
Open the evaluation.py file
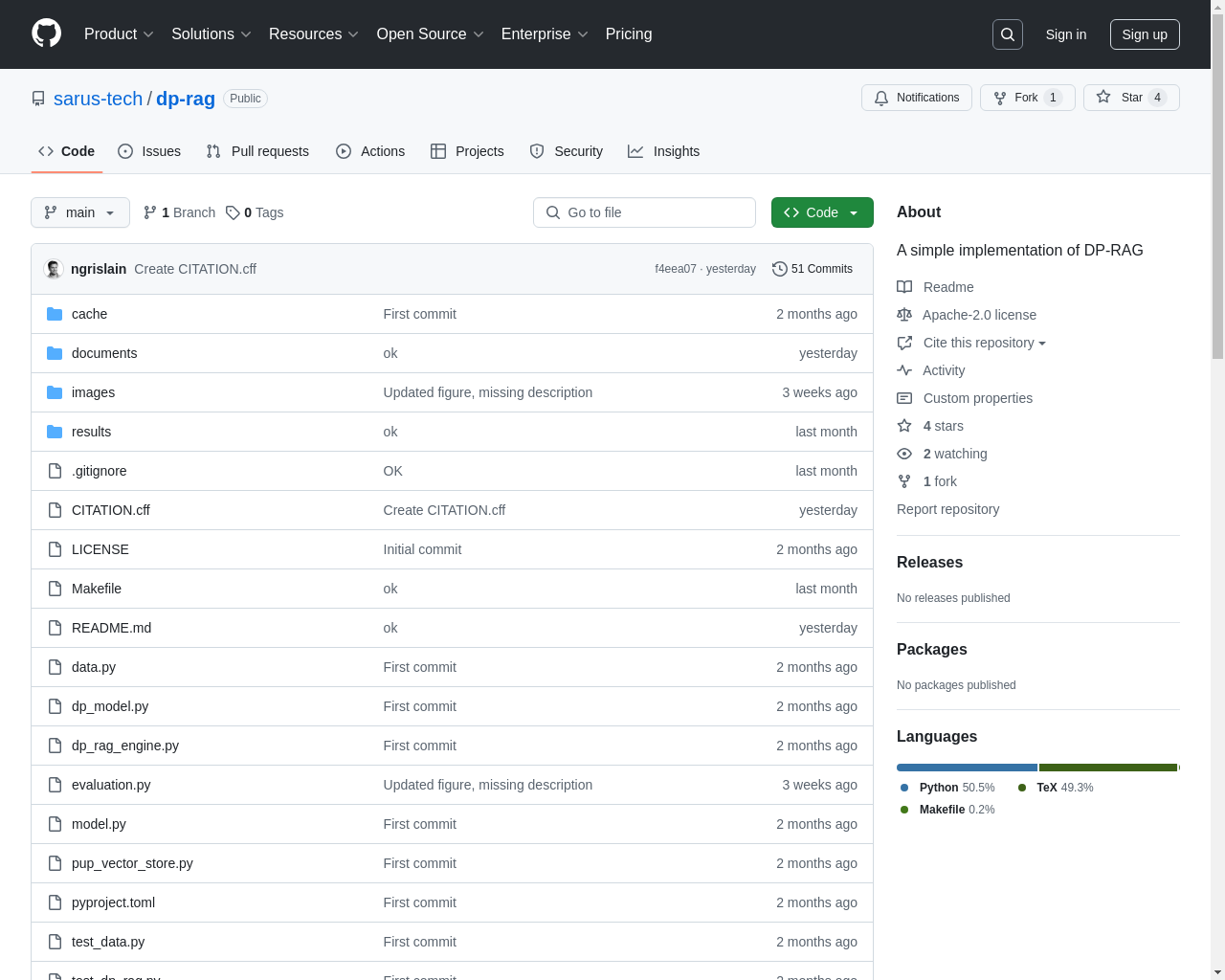[x=111, y=785]
